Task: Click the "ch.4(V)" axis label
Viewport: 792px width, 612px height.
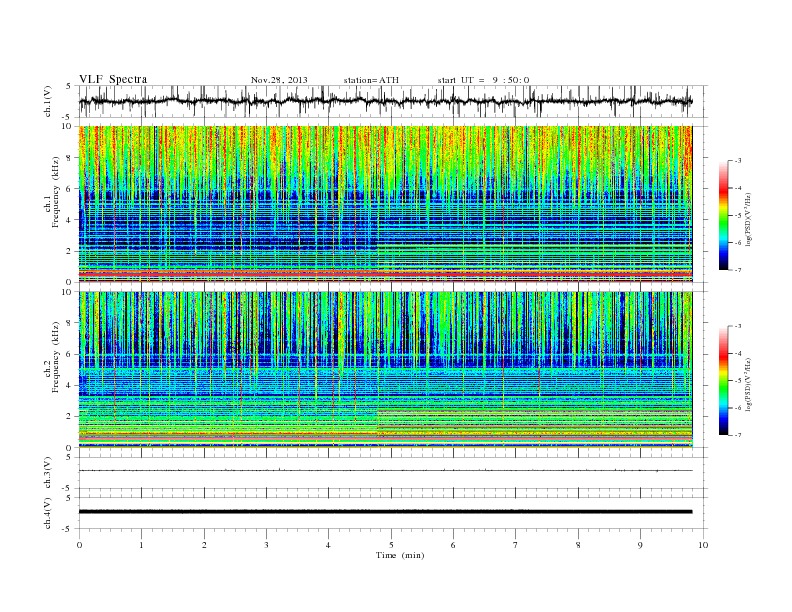Action: (48, 514)
